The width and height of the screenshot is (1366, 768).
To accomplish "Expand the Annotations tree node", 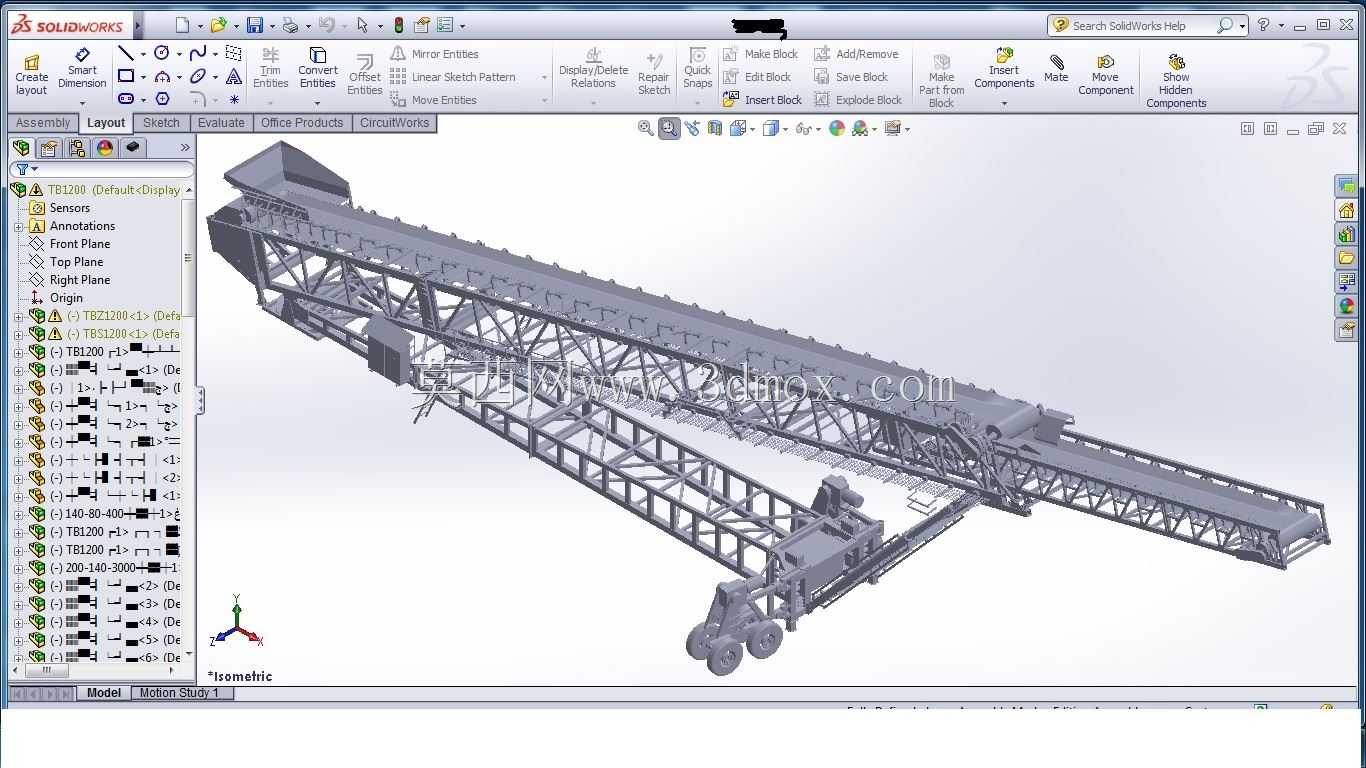I will click(x=18, y=226).
